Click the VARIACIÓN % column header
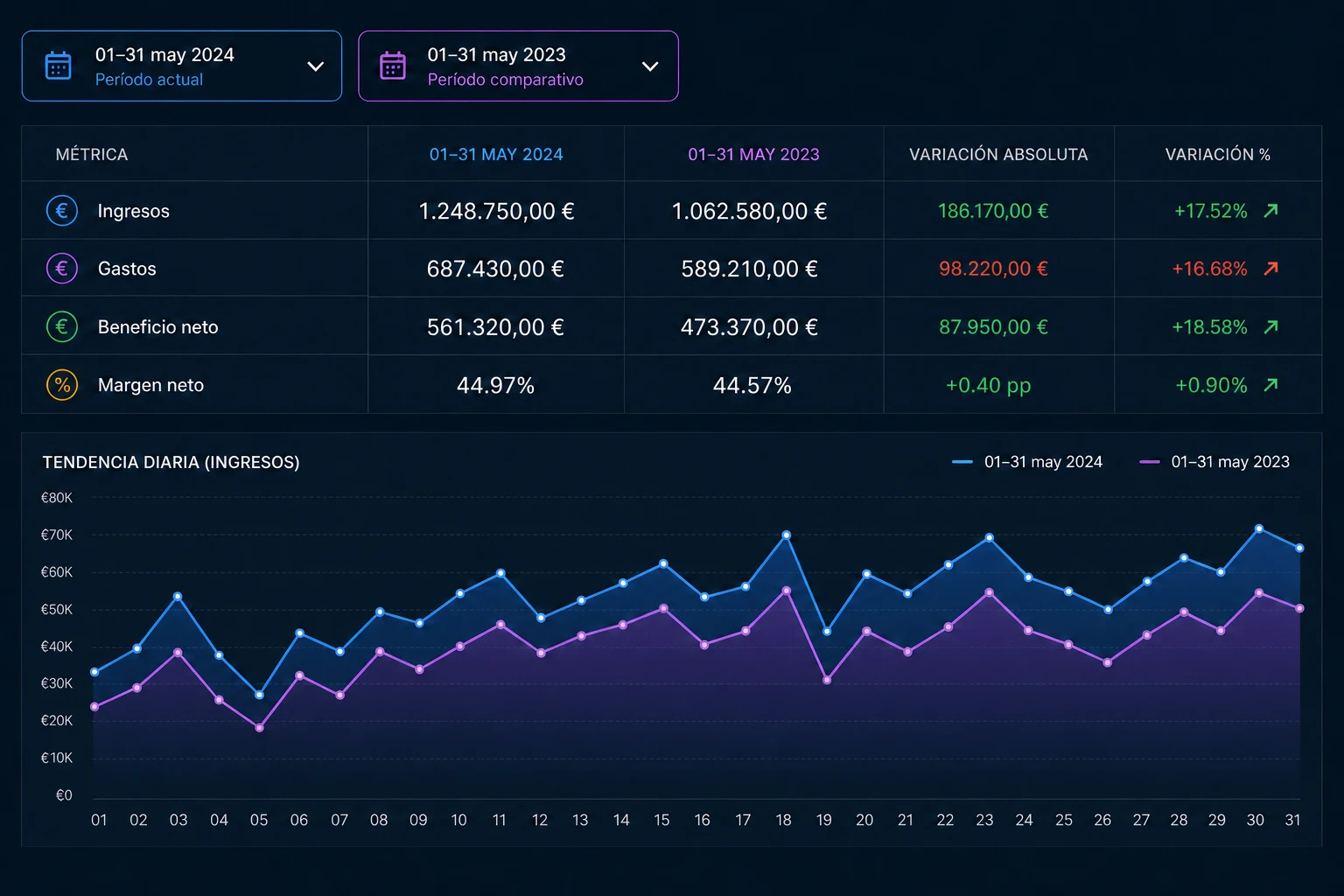 click(1217, 154)
